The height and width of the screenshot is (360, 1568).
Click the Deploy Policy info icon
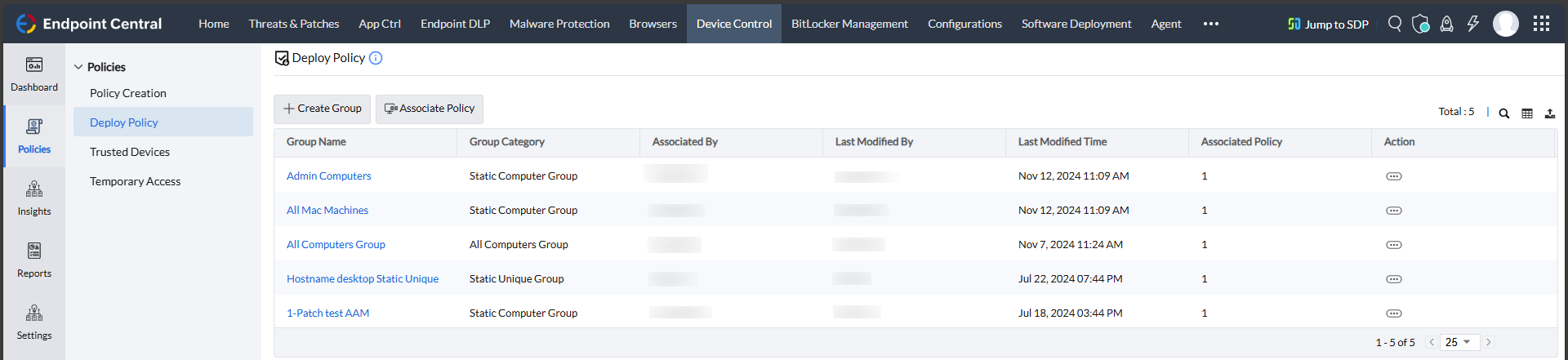tap(376, 58)
